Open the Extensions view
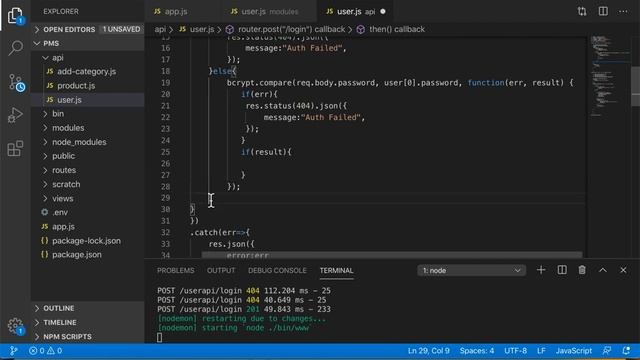The height and width of the screenshot is (360, 640). pyautogui.click(x=15, y=149)
